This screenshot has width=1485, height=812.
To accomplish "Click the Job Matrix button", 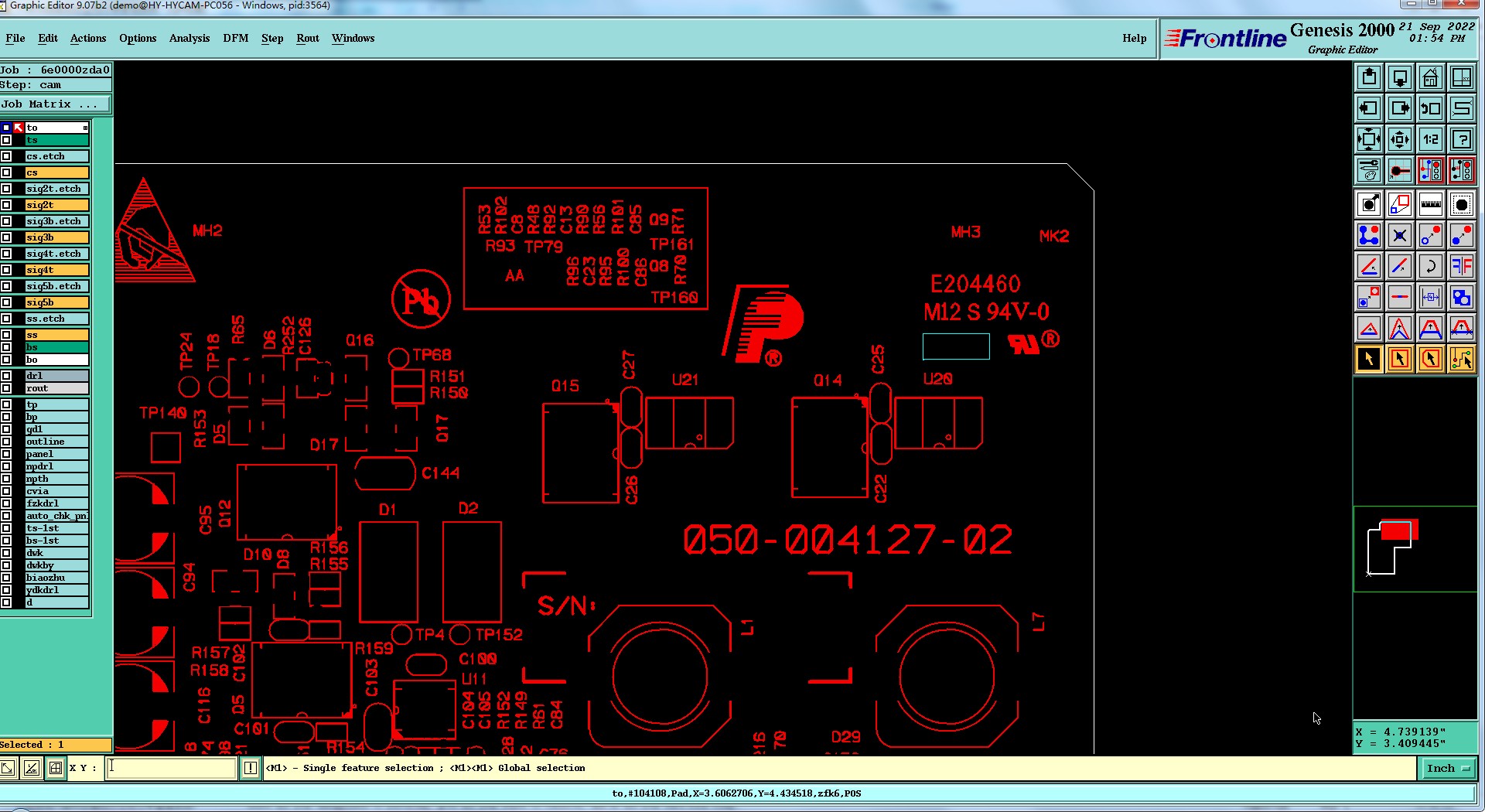I will pyautogui.click(x=56, y=104).
